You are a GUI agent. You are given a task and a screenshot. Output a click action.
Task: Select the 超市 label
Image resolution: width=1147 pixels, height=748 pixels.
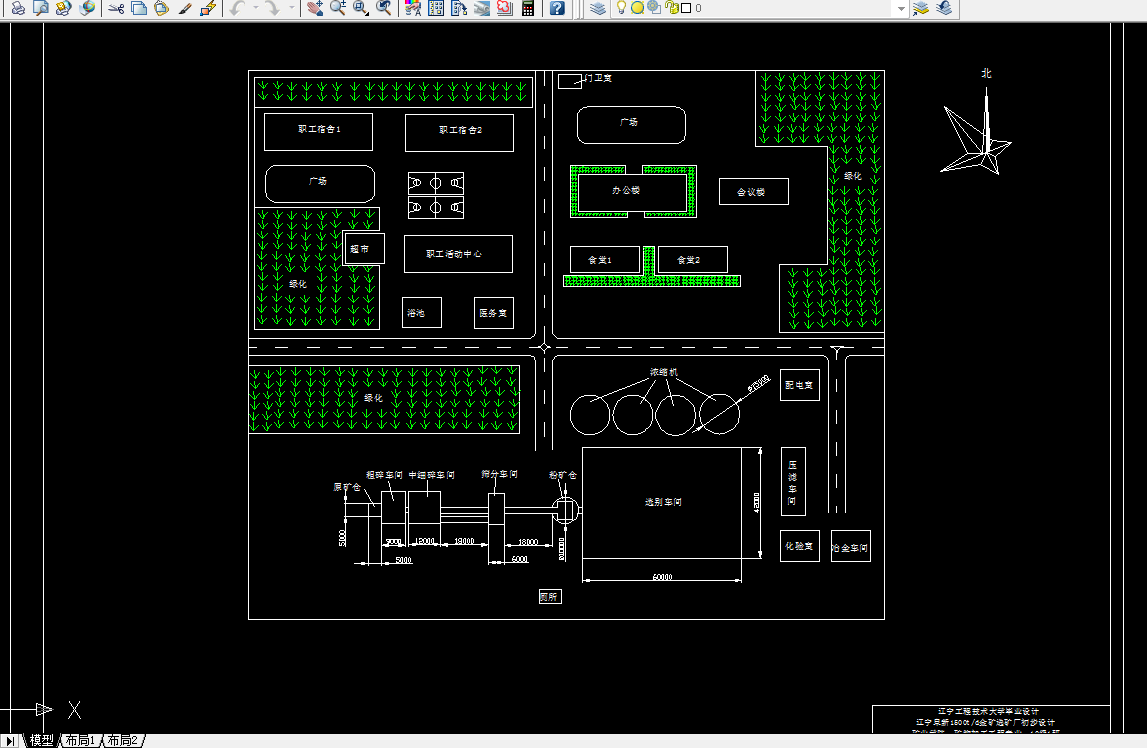pyautogui.click(x=359, y=249)
